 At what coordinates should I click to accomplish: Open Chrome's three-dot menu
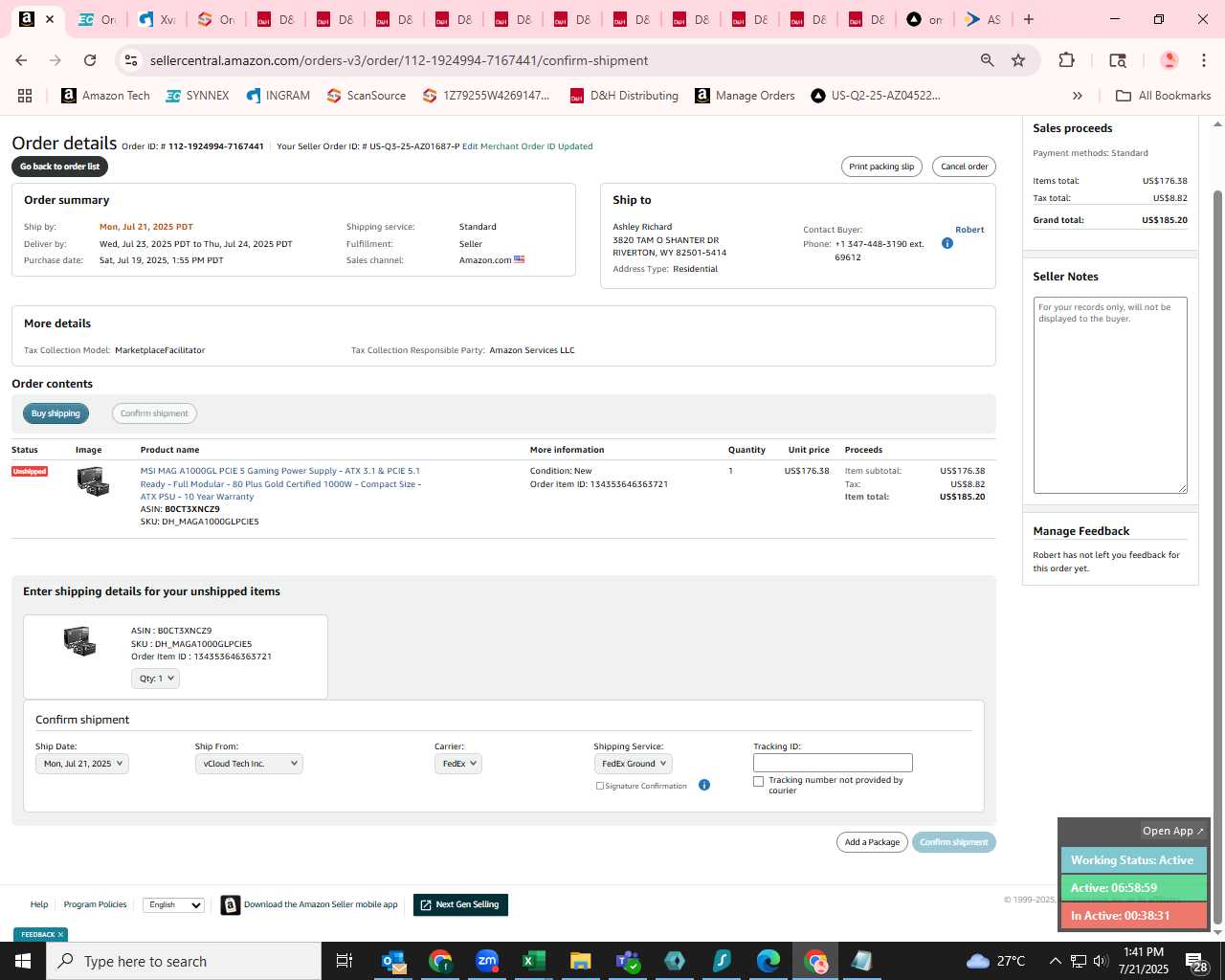click(1204, 60)
